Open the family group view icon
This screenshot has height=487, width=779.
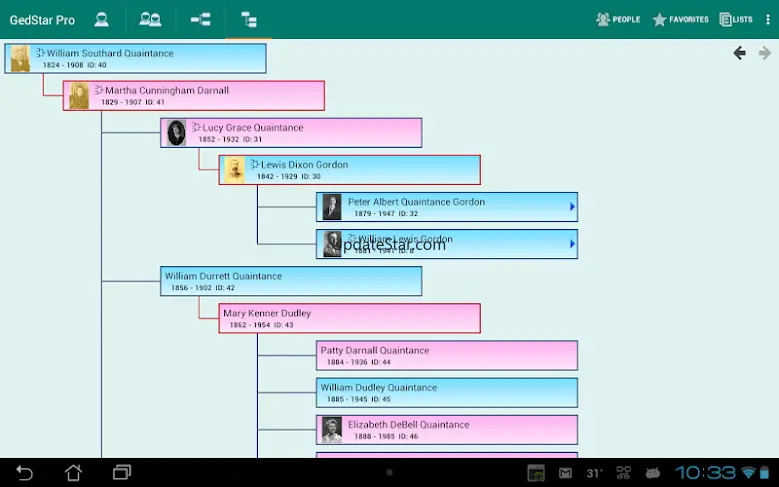(150, 19)
